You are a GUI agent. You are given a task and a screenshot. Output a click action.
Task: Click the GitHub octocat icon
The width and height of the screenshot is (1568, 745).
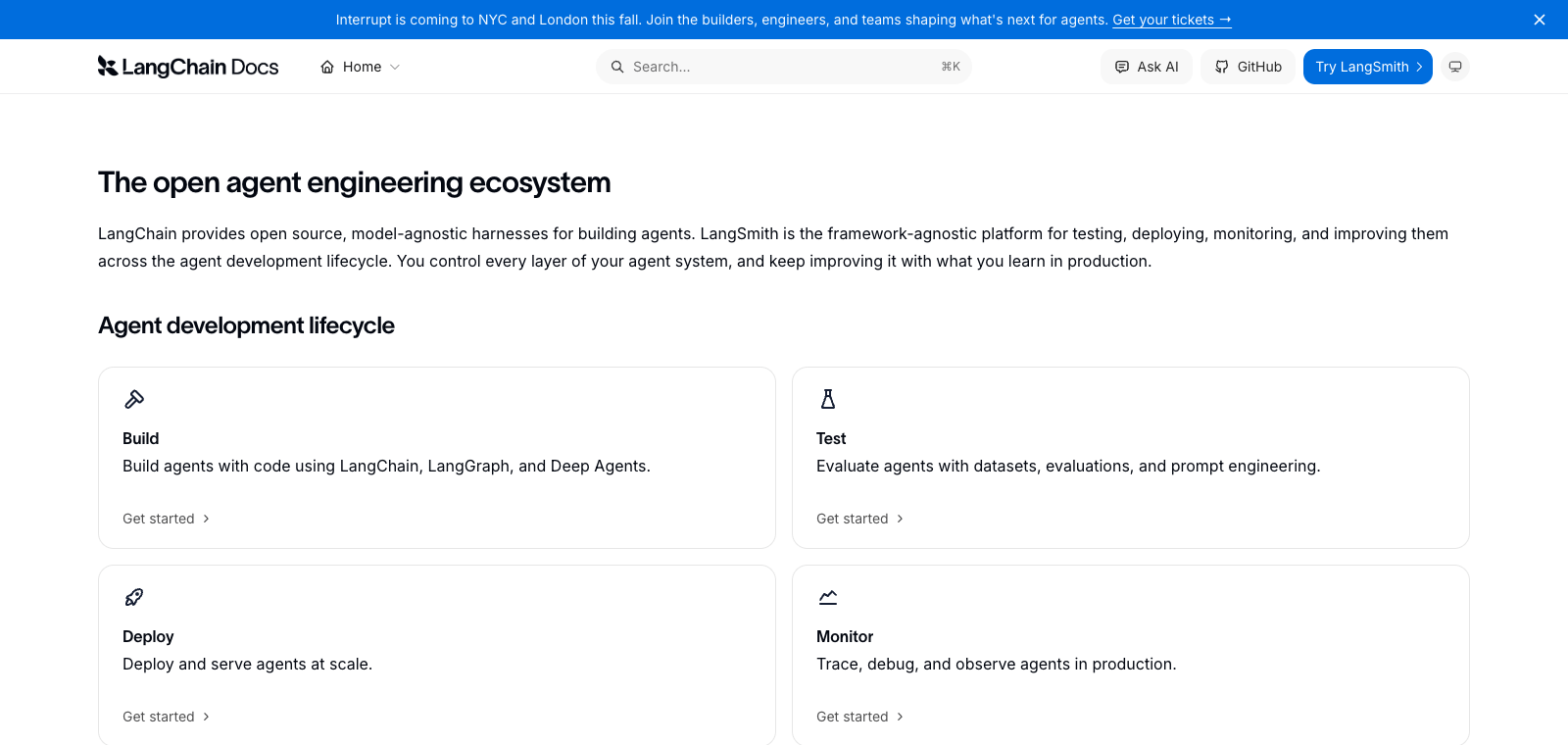coord(1222,67)
